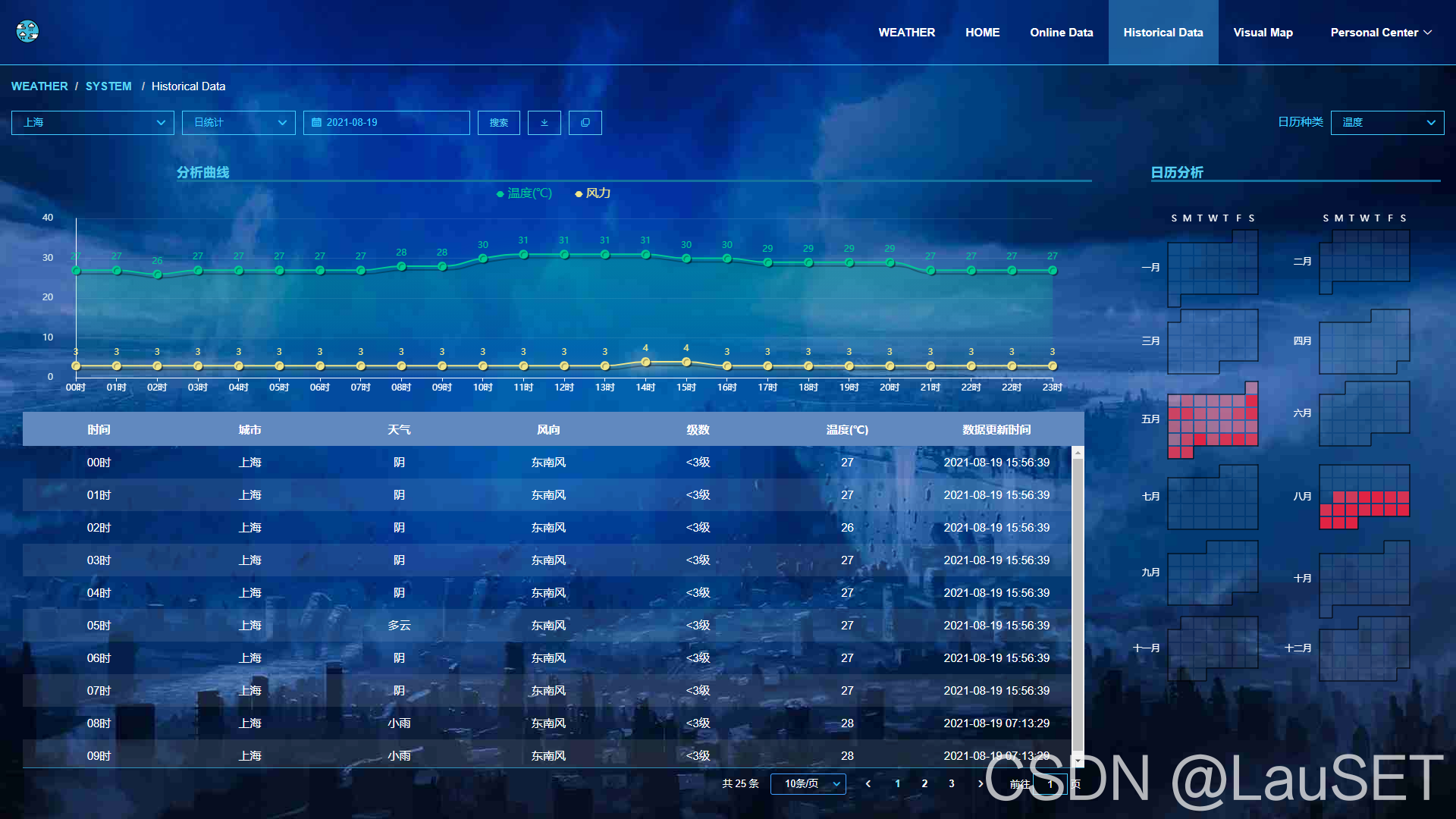Click temperature 26 in 02时 row

tap(847, 528)
